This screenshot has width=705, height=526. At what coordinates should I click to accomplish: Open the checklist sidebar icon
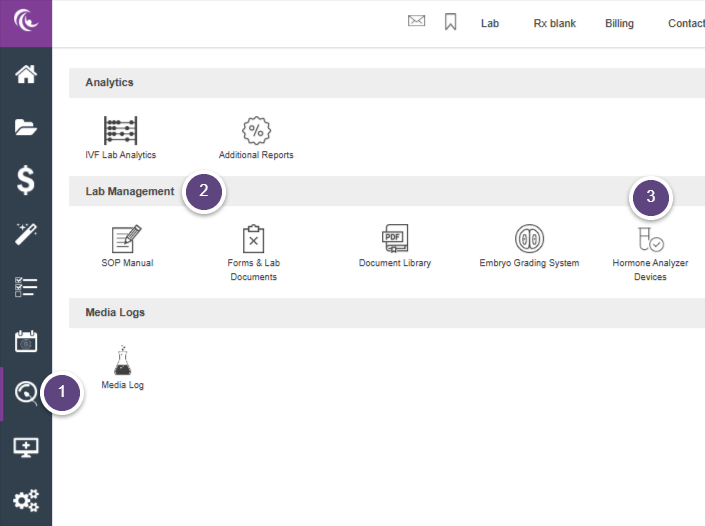tap(26, 288)
